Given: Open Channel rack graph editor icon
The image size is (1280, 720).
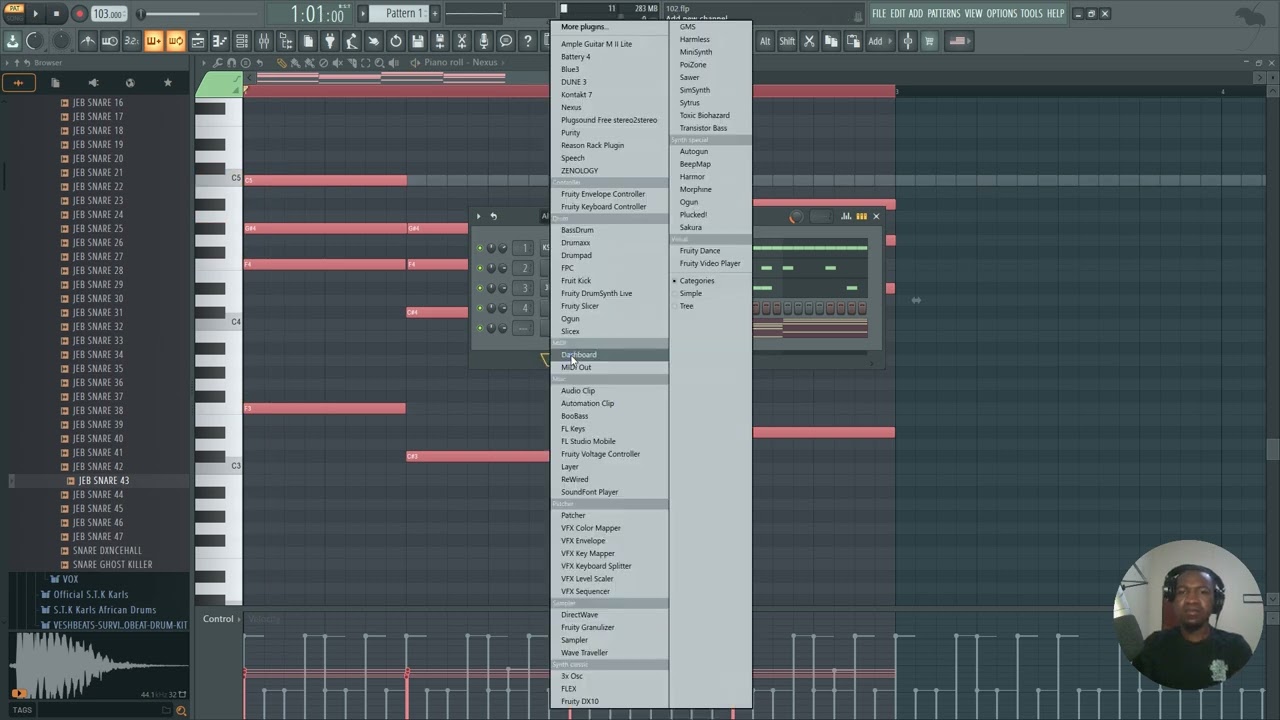Looking at the screenshot, I should point(846,216).
